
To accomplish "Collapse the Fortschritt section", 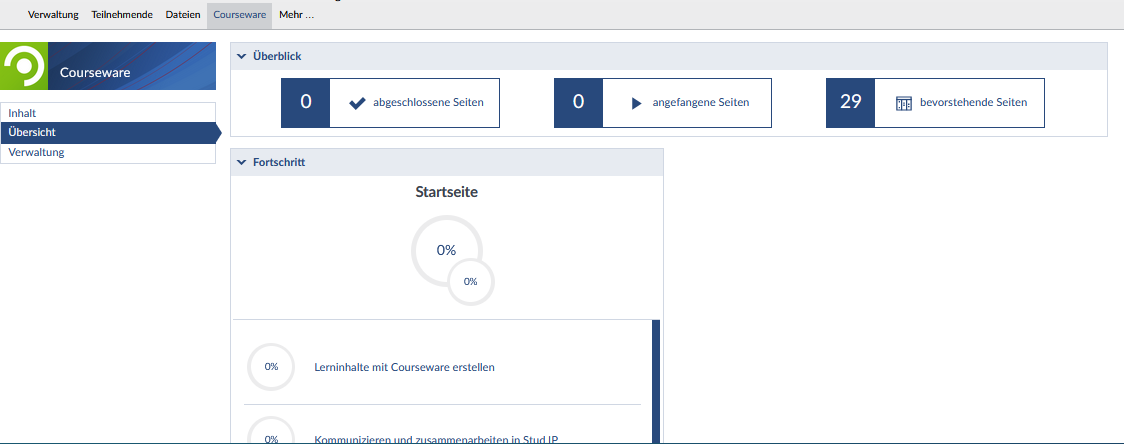I will point(242,162).
